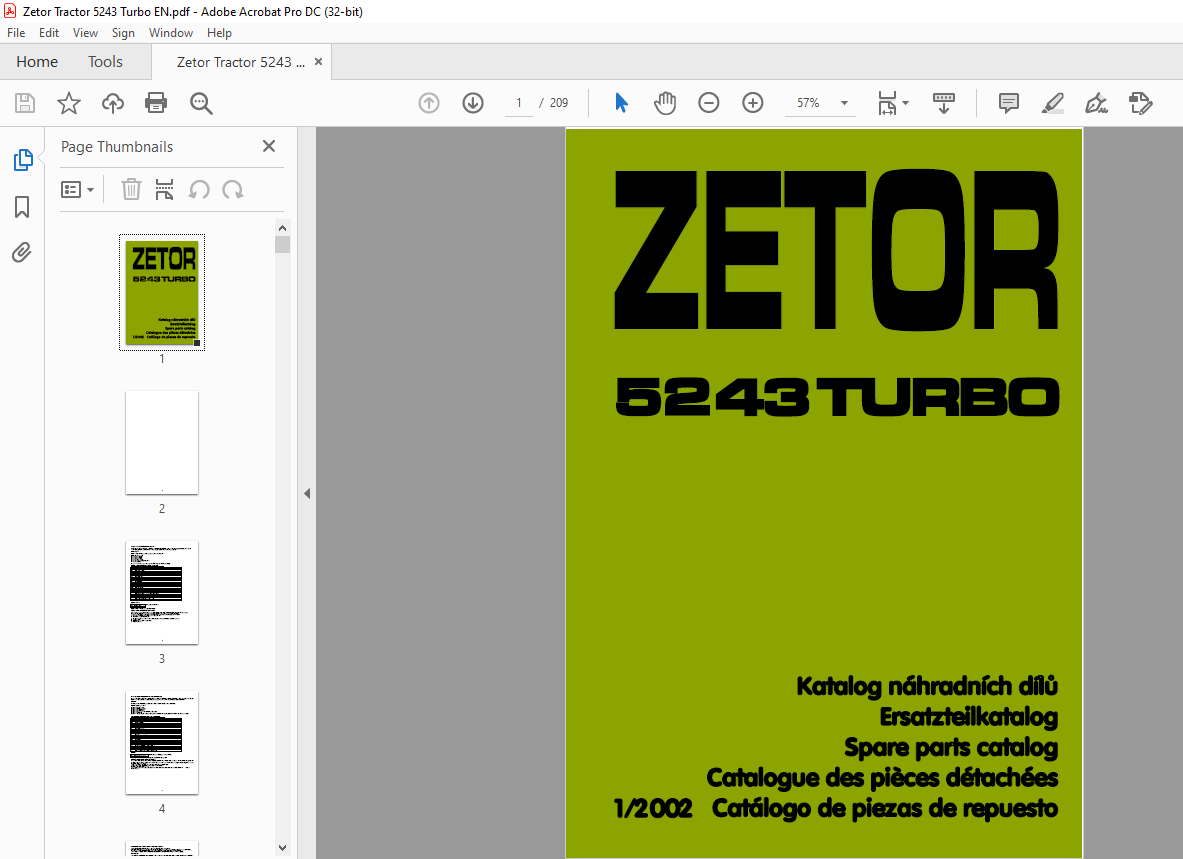1183x859 pixels.
Task: Select page 2 blank thumbnail
Action: [162, 443]
